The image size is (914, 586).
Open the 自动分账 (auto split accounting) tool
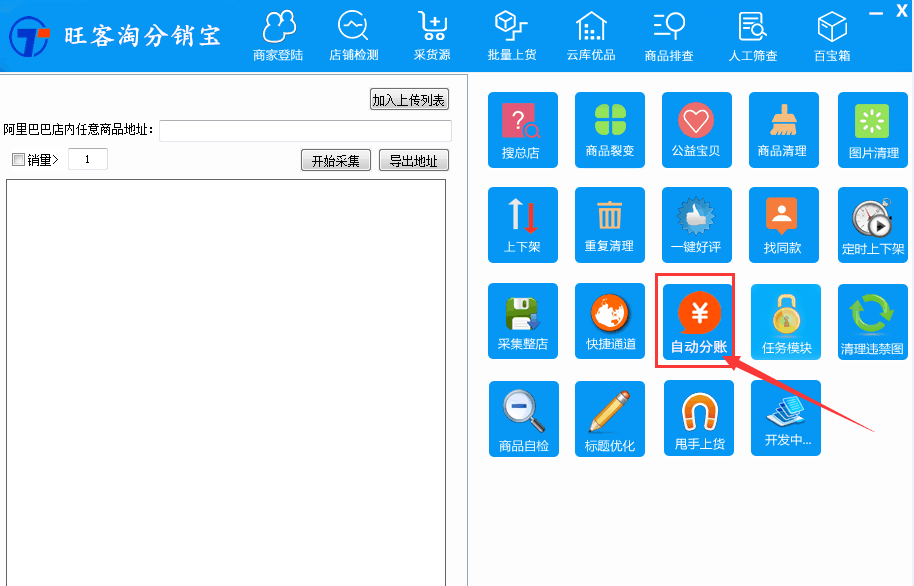(696, 320)
